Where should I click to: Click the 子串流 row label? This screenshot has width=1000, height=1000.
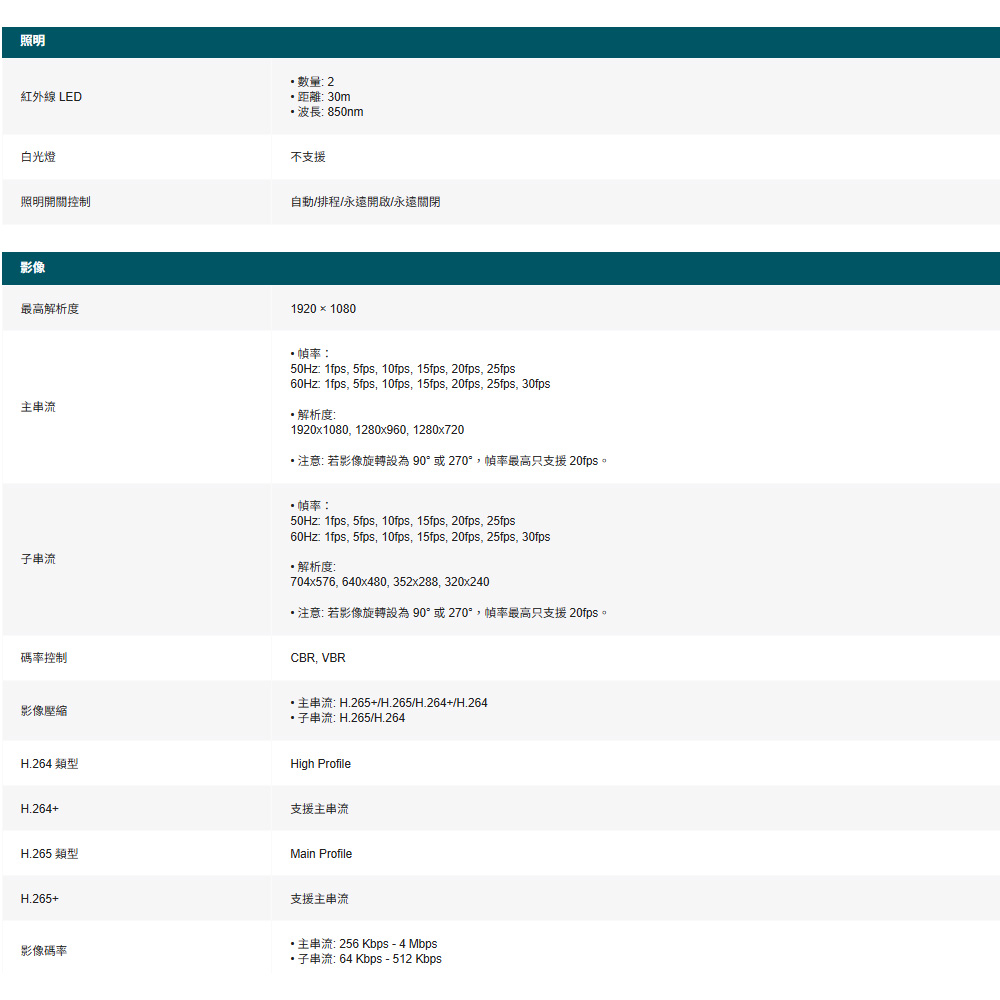tap(38, 559)
